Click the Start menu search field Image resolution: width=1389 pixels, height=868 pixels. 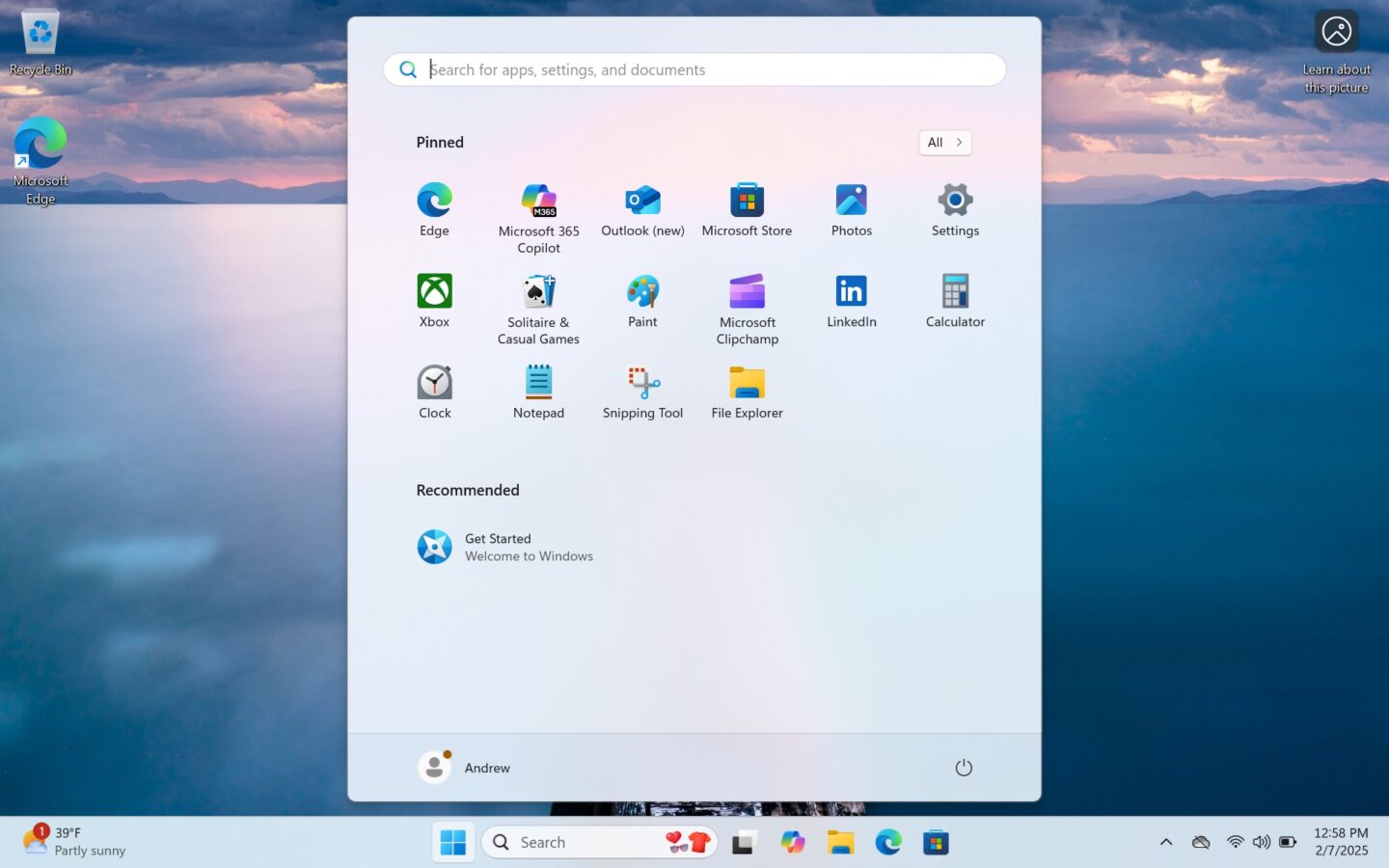coord(694,69)
